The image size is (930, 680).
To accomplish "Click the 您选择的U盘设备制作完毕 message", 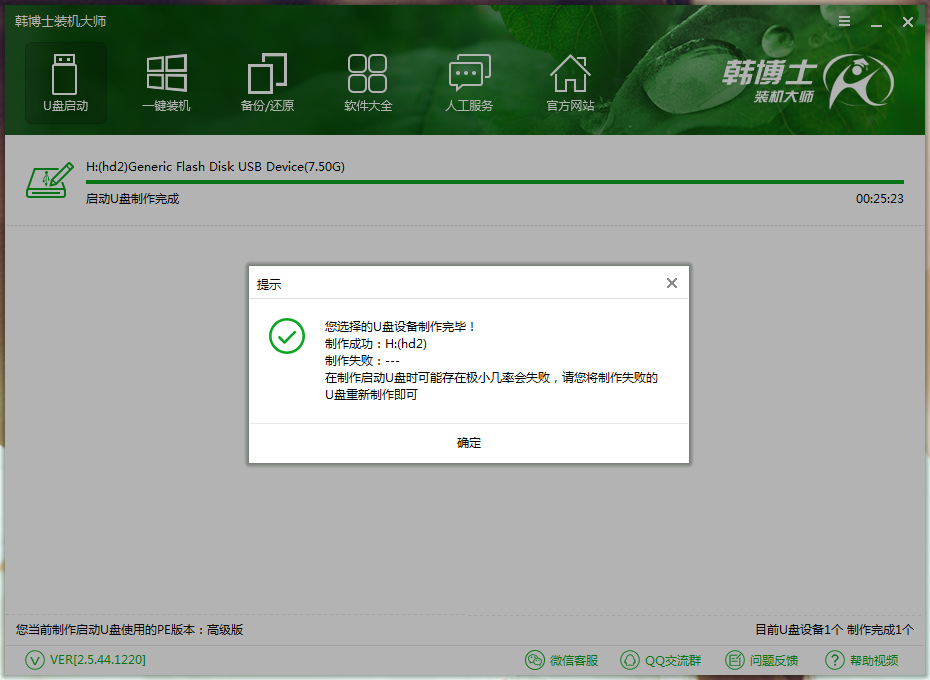I will 400,326.
